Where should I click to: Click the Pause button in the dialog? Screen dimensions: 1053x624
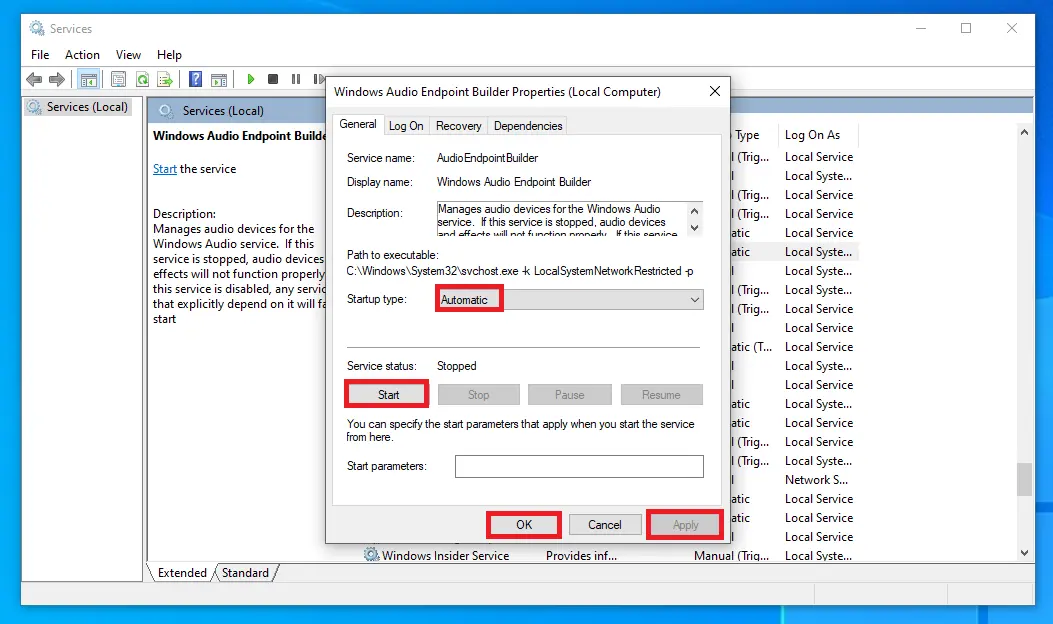click(569, 394)
